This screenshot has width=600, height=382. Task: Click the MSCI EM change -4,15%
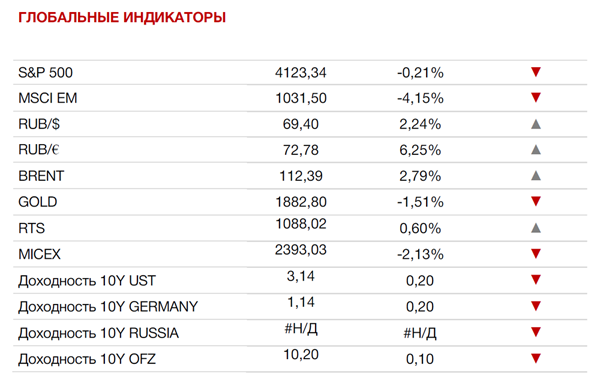click(420, 98)
